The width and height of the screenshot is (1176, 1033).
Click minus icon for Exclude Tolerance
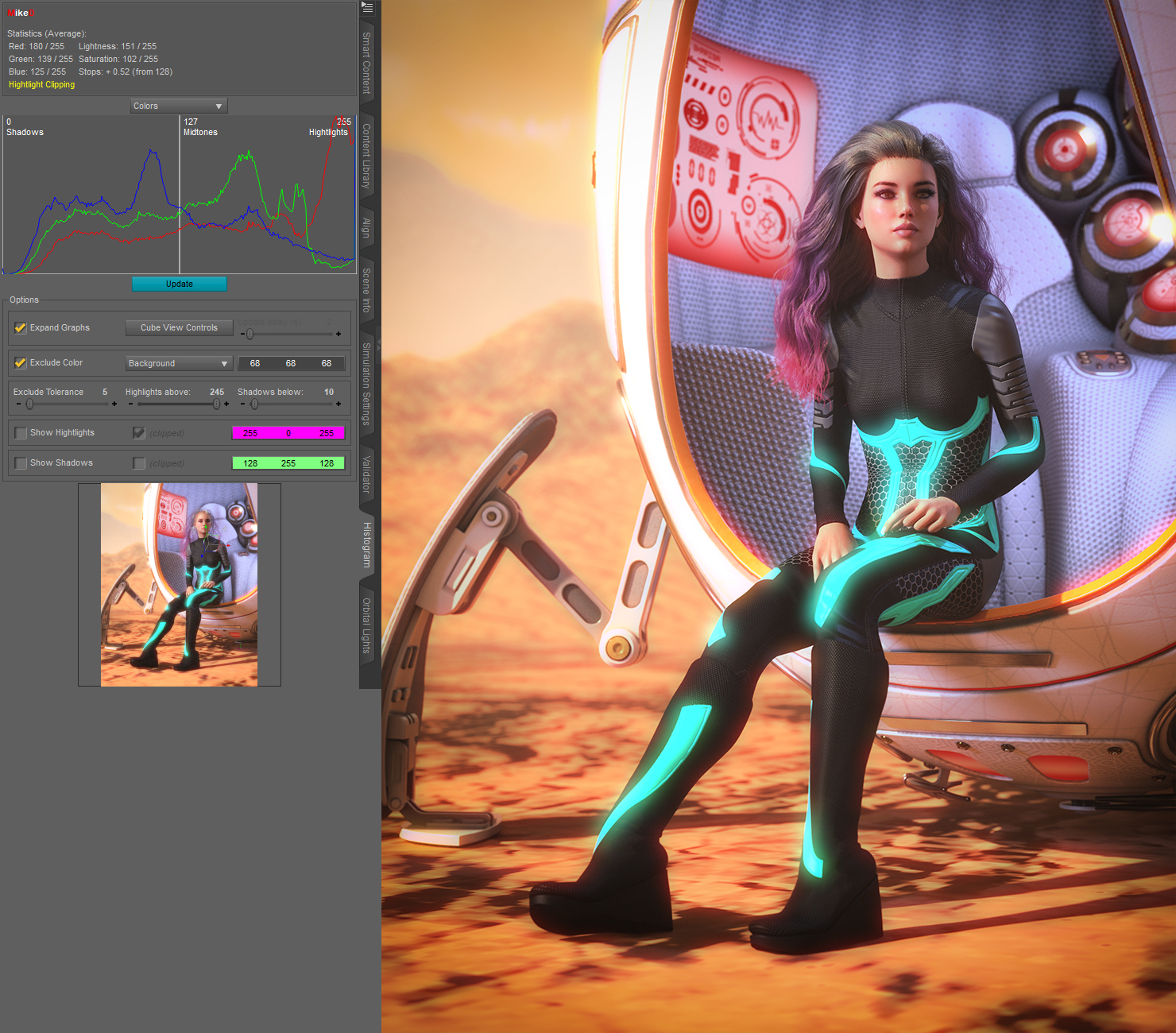[x=18, y=404]
